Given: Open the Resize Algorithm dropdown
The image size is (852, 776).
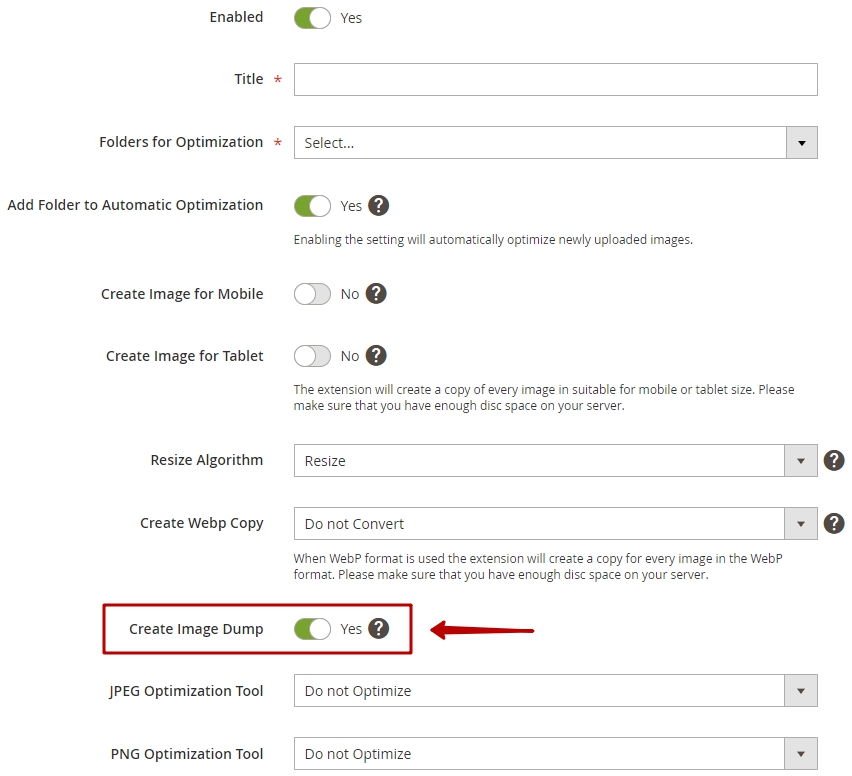Looking at the screenshot, I should [555, 461].
